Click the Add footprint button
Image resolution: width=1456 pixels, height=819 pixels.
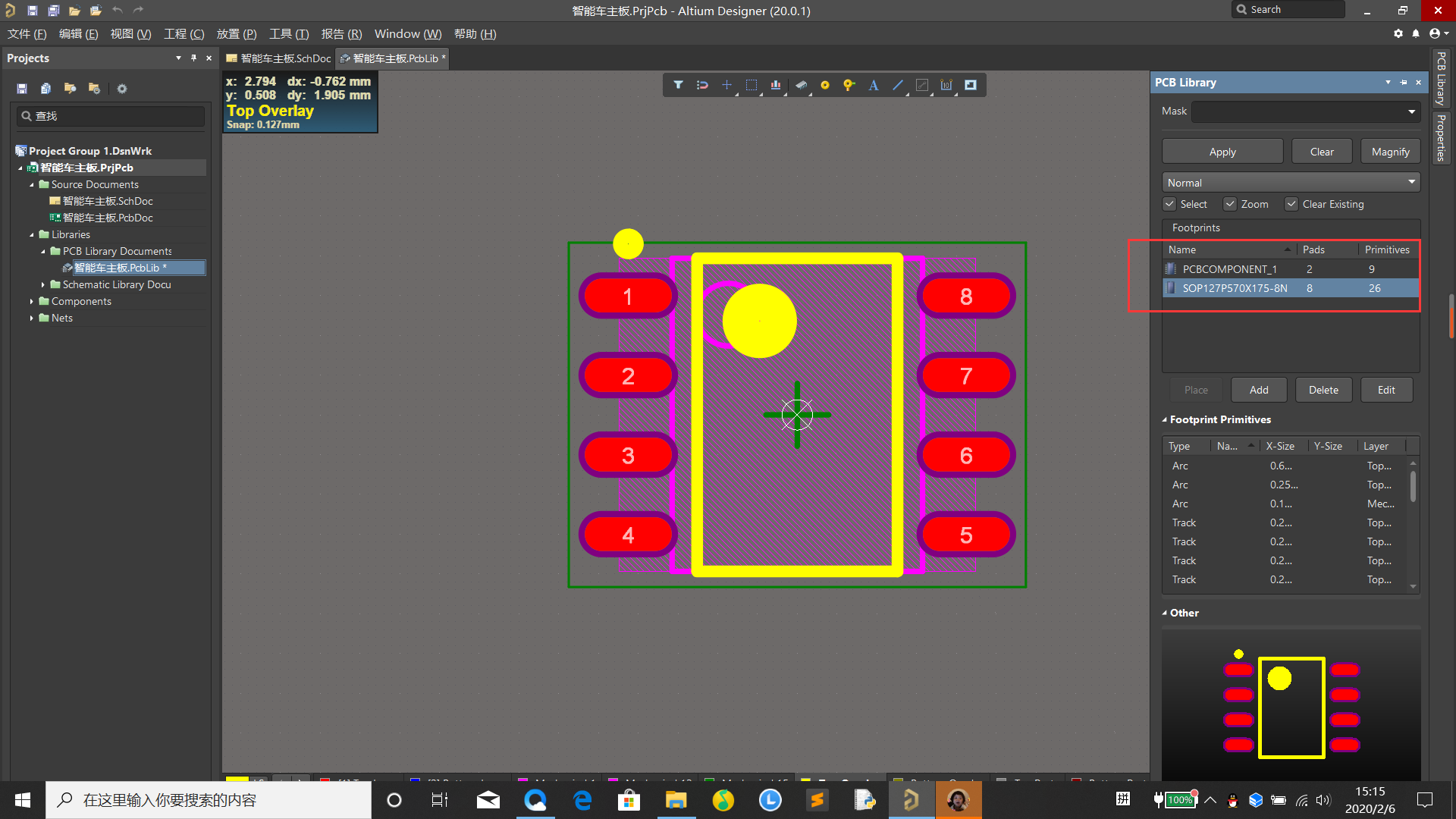(x=1259, y=390)
